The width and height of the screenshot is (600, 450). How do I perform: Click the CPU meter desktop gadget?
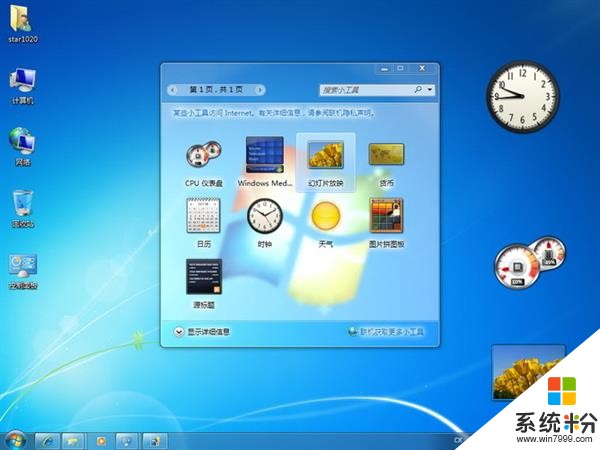(x=530, y=262)
